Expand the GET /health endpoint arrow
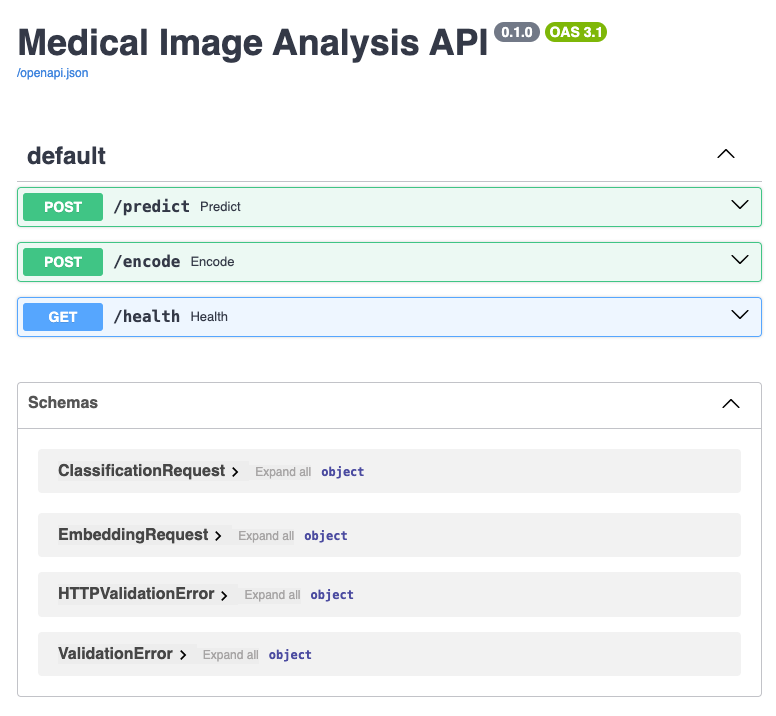776x716 pixels. (x=739, y=315)
